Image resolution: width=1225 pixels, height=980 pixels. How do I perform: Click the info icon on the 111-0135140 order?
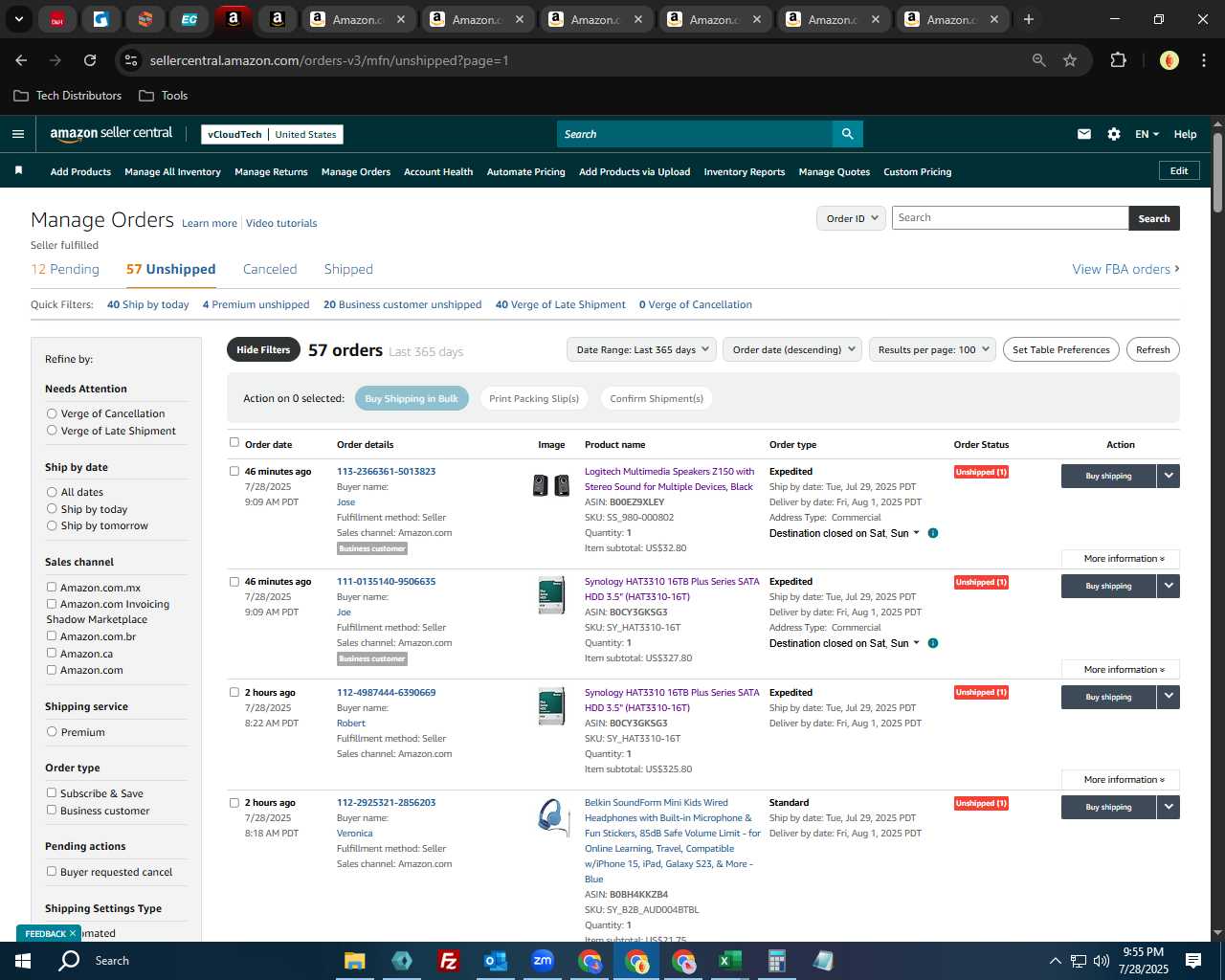click(932, 643)
